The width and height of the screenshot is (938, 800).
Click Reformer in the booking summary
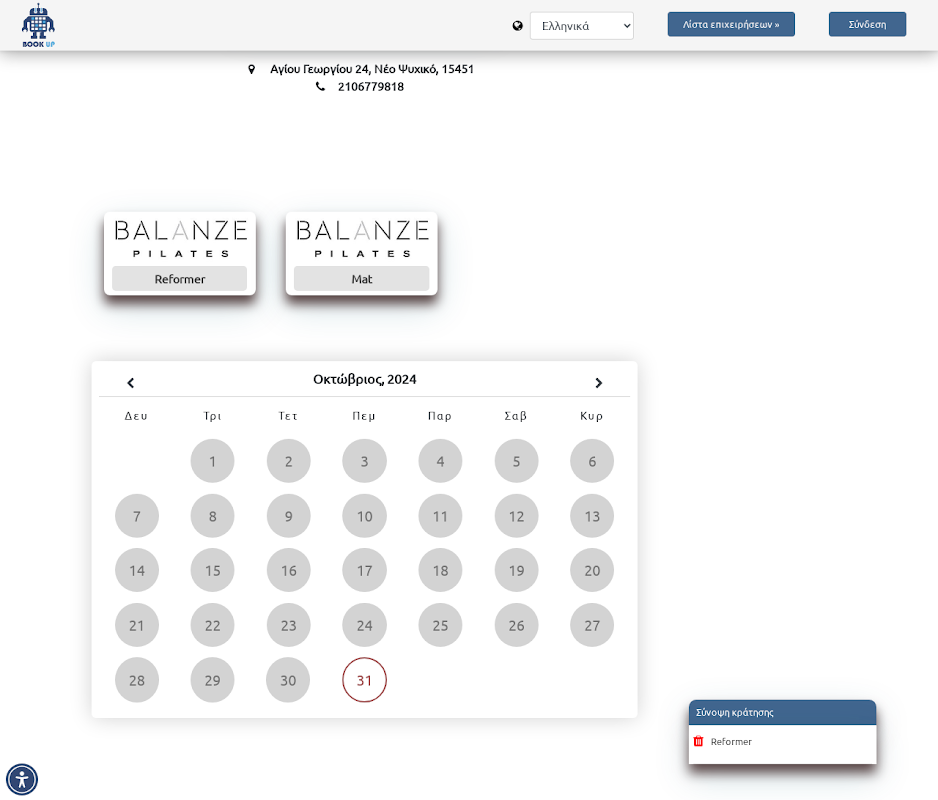[731, 741]
